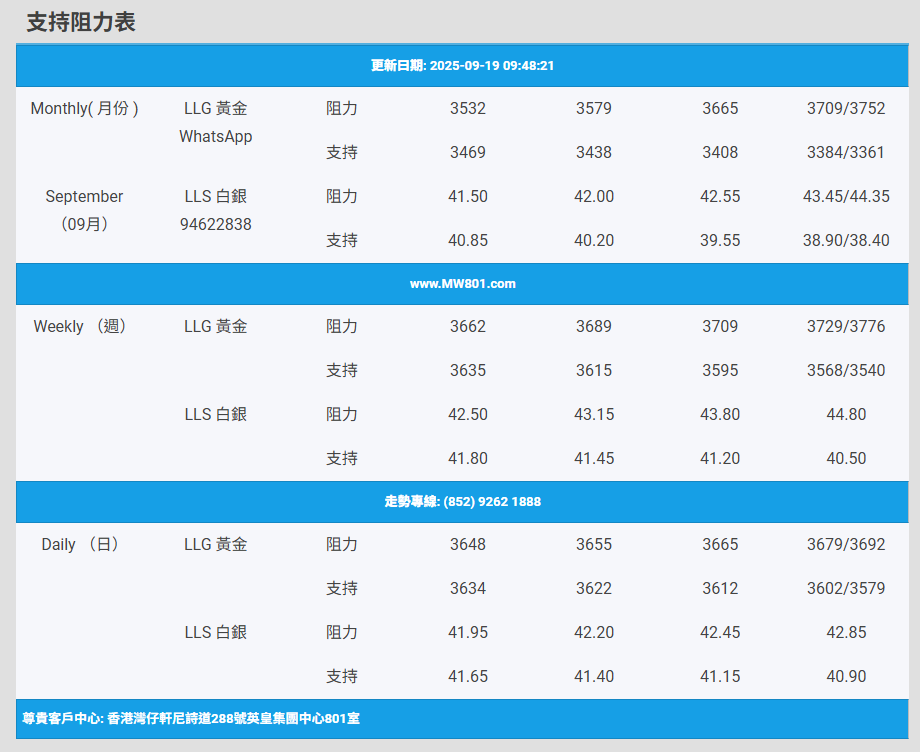Select the Weekly (週) section label
Image resolution: width=920 pixels, height=752 pixels.
(82, 327)
